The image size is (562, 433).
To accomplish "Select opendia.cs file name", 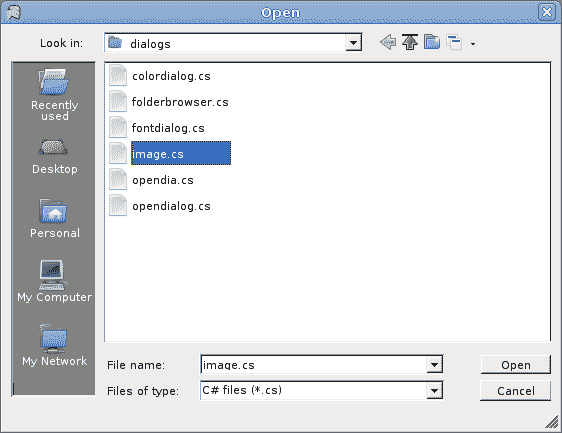I will pyautogui.click(x=163, y=180).
